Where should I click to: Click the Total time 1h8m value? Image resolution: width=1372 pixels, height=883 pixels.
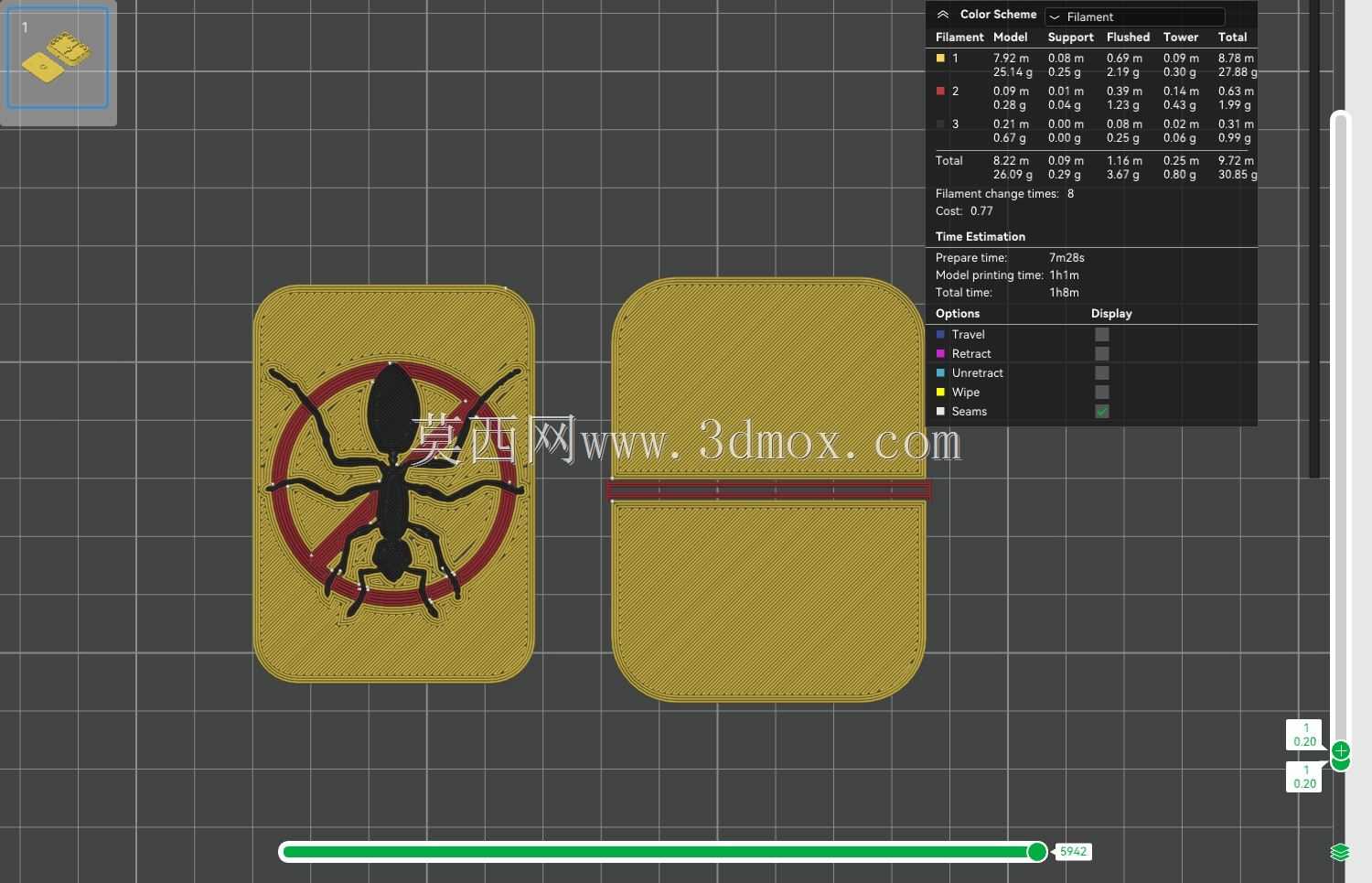[x=1064, y=293]
